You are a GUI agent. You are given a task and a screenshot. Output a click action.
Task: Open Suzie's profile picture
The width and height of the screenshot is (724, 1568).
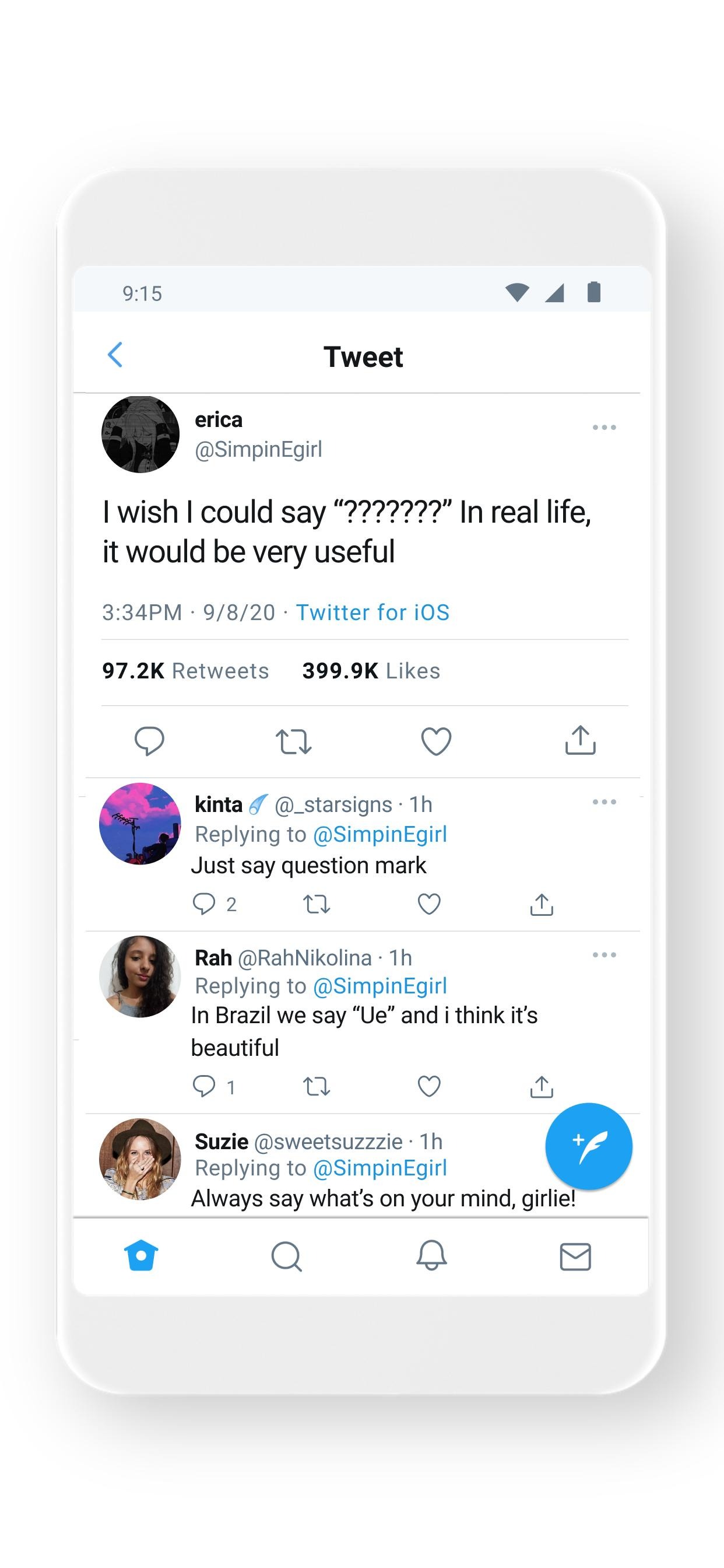(x=140, y=1159)
